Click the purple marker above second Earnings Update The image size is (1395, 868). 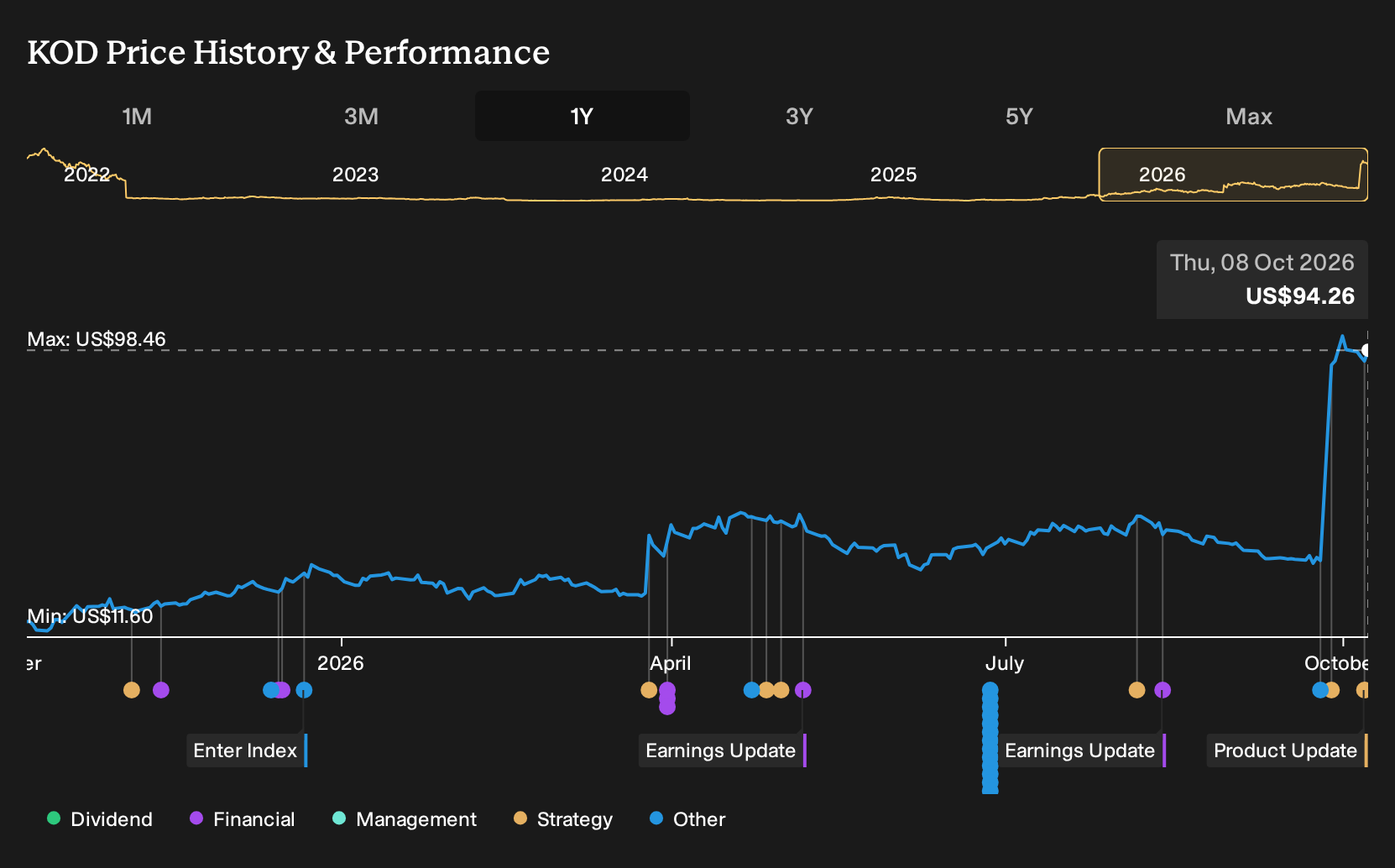tap(1162, 690)
